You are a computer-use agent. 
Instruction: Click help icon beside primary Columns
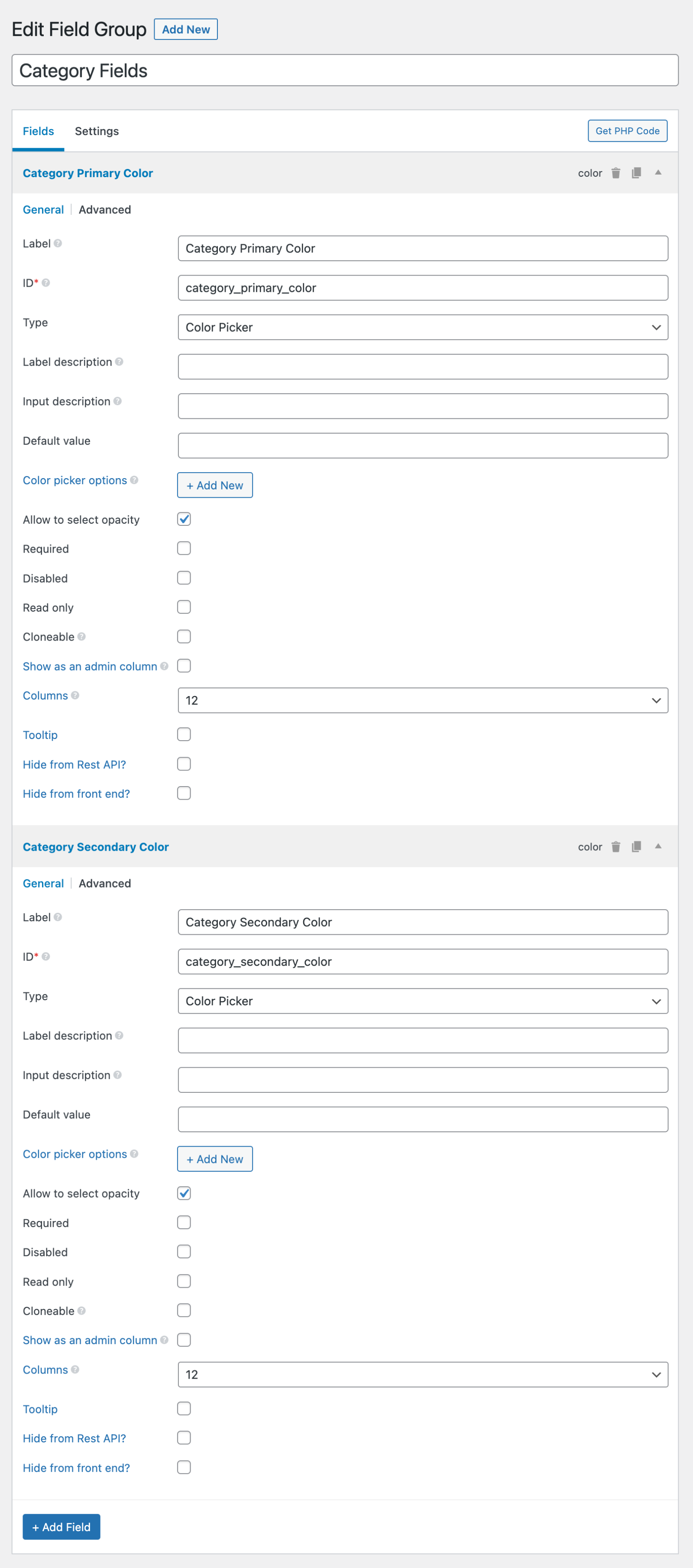point(75,695)
